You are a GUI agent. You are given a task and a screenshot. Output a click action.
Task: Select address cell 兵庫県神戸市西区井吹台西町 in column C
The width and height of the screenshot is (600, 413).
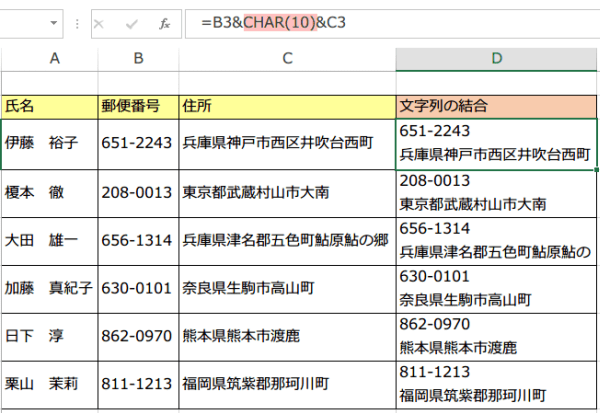click(x=287, y=144)
